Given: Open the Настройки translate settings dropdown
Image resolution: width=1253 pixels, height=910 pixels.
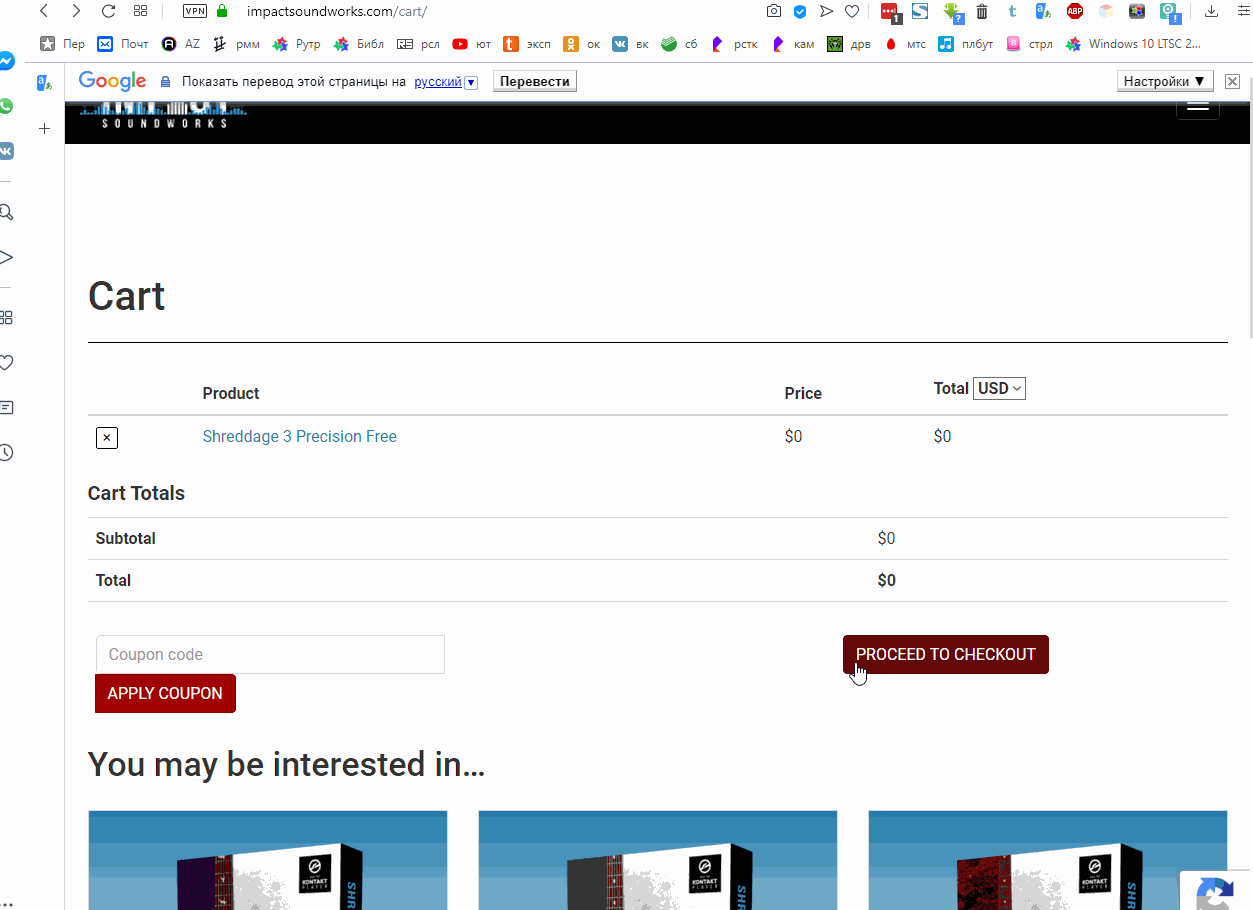Looking at the screenshot, I should (1165, 81).
